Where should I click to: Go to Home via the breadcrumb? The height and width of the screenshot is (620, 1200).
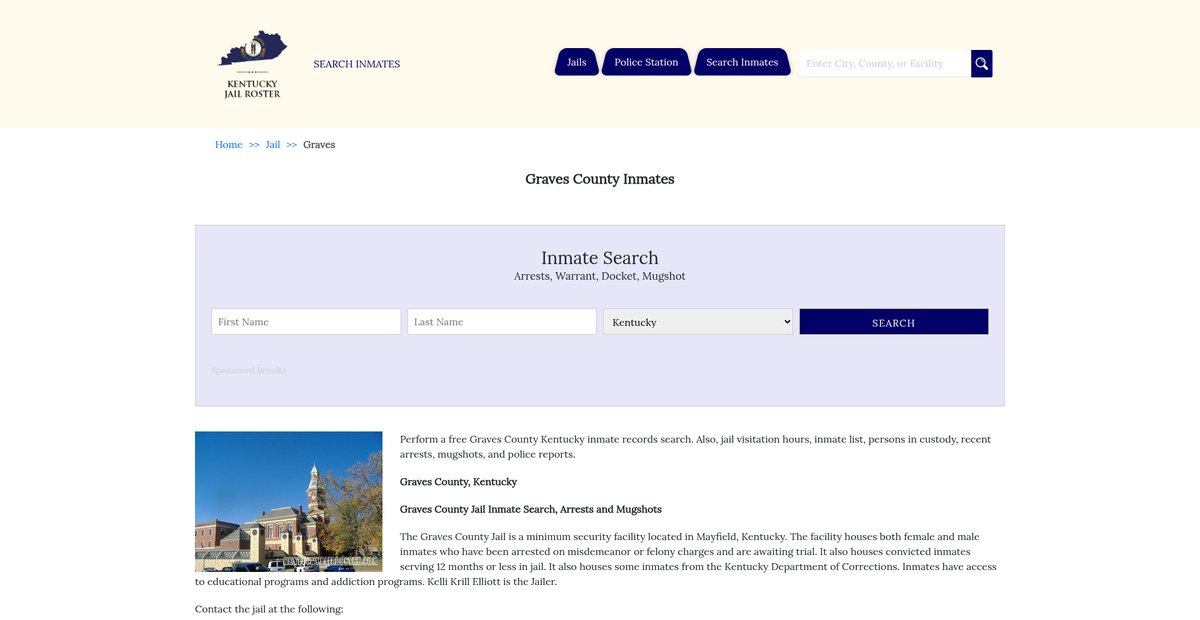coord(228,145)
